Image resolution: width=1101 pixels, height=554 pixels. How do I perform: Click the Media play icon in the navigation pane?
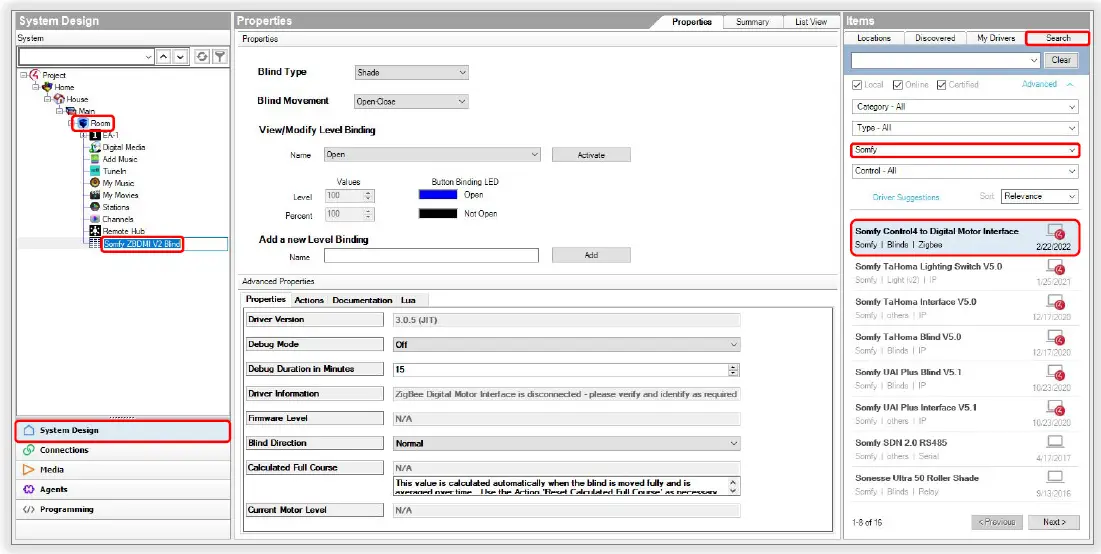(29, 470)
